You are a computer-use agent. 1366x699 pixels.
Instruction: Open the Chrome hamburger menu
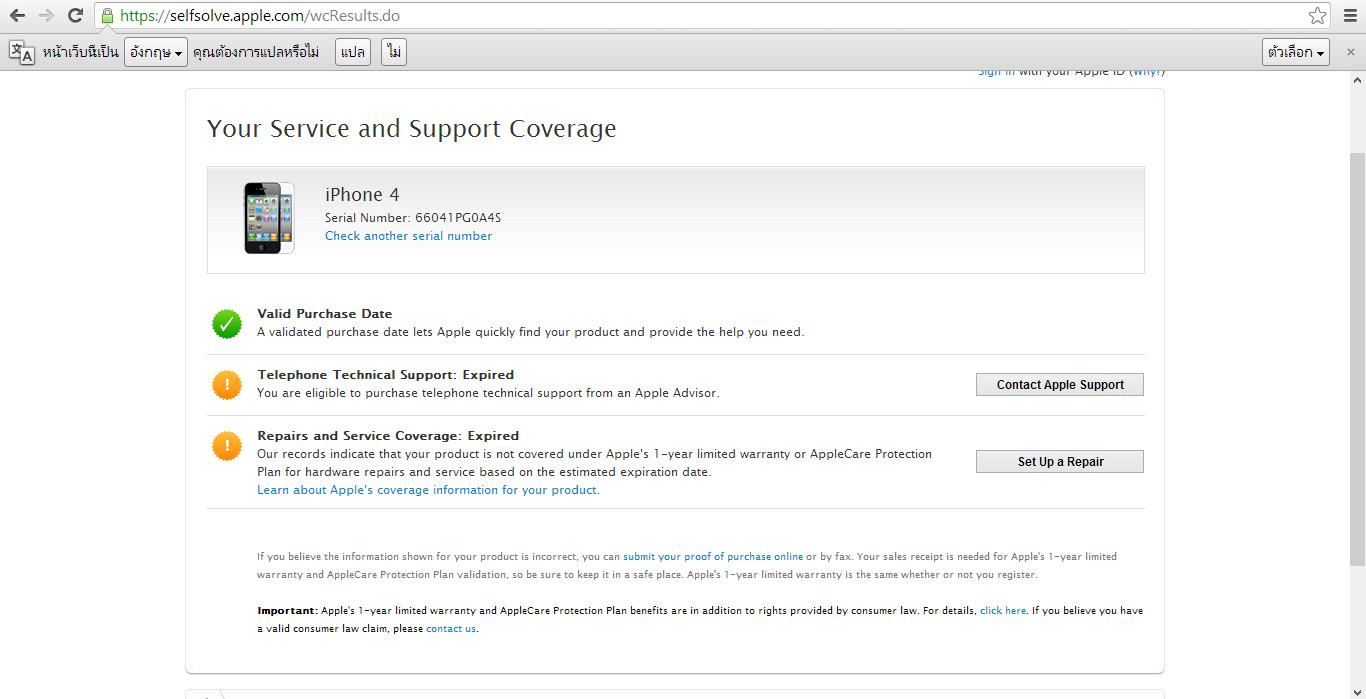(1347, 16)
